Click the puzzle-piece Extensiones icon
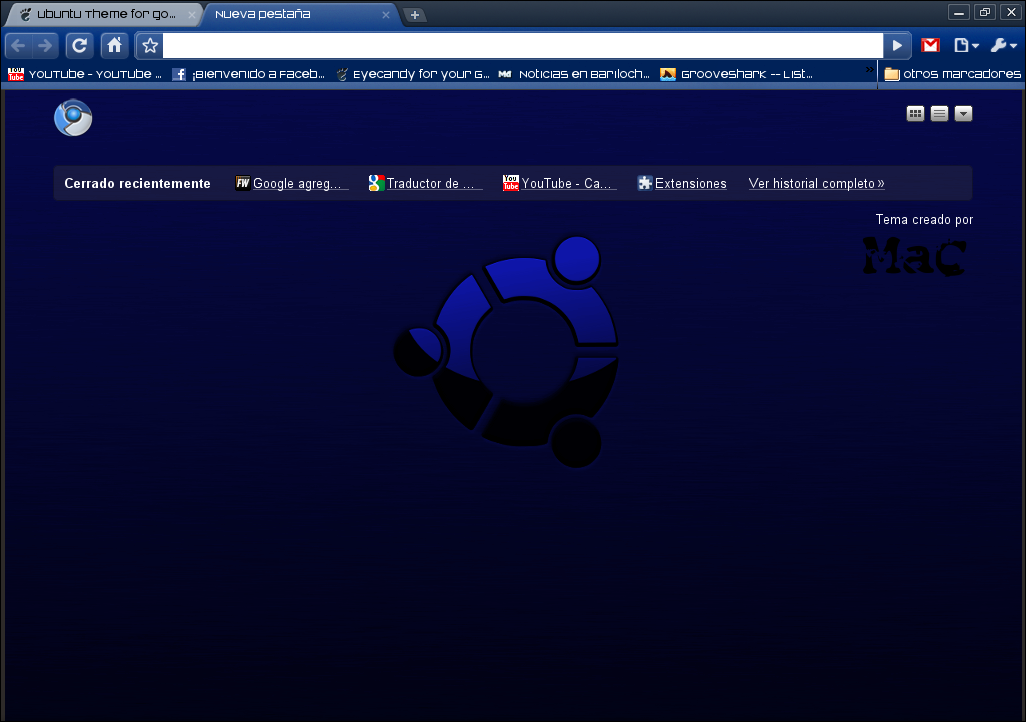Screen dimensions: 1026x722 (645, 183)
